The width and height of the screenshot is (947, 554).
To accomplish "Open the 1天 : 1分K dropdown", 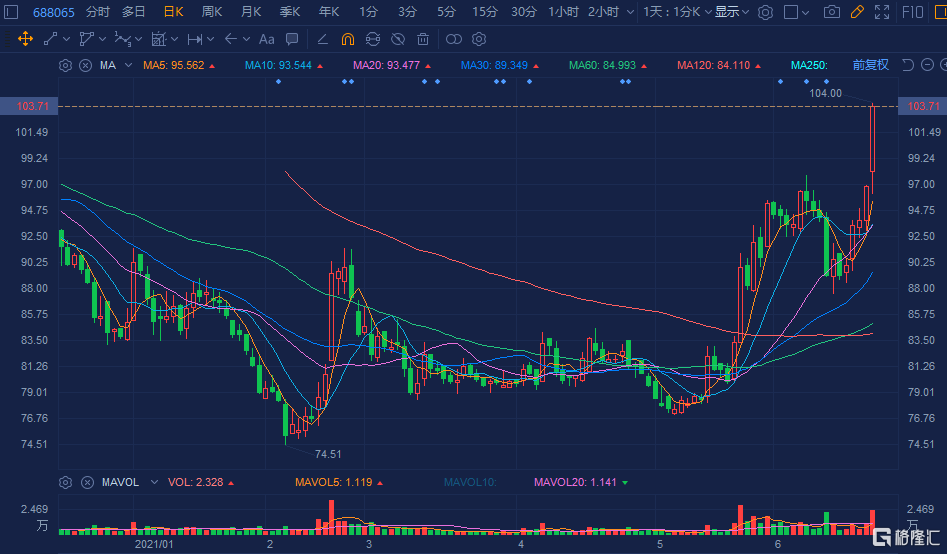I will [x=677, y=12].
